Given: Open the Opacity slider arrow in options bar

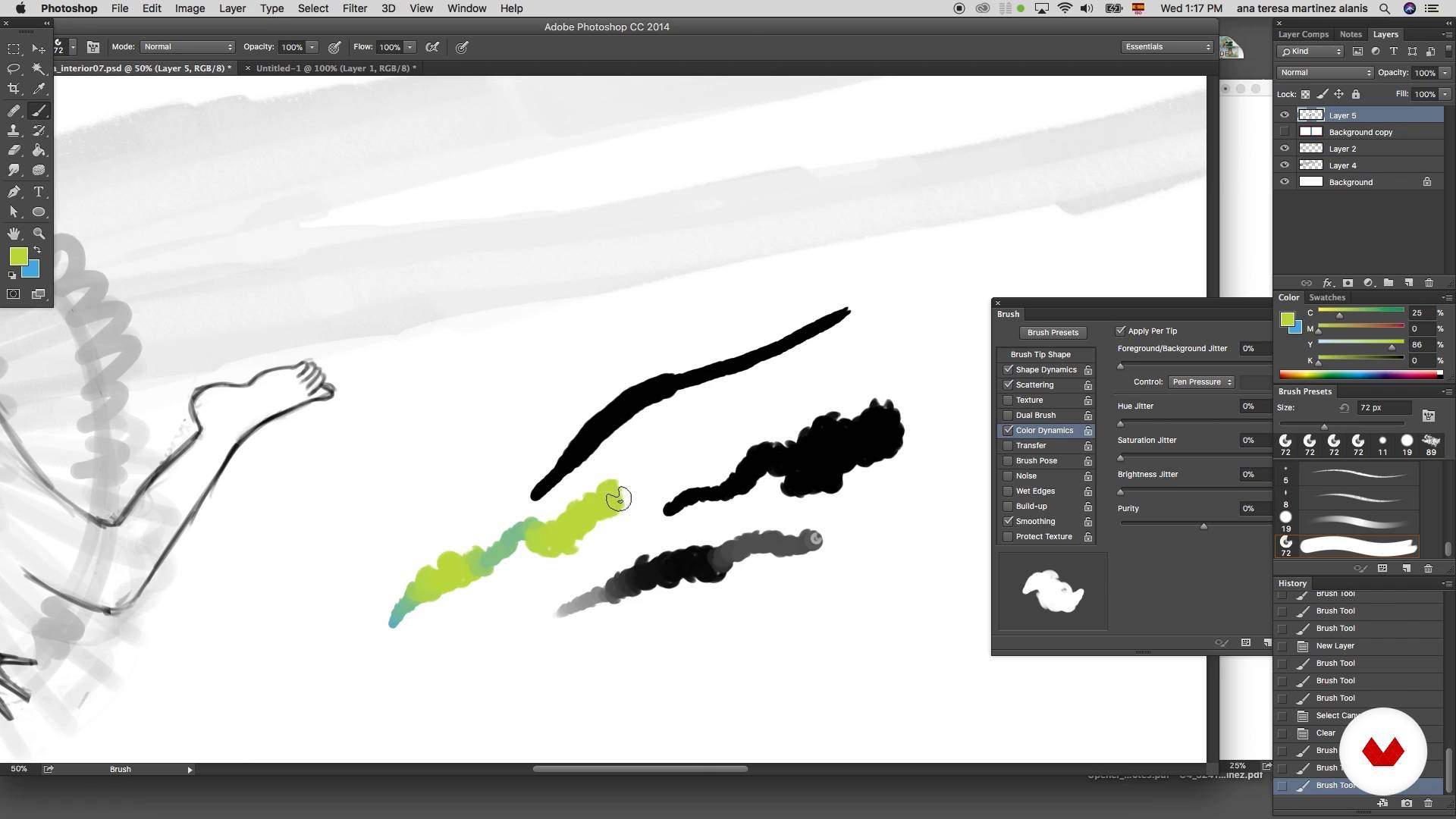Looking at the screenshot, I should (x=312, y=47).
